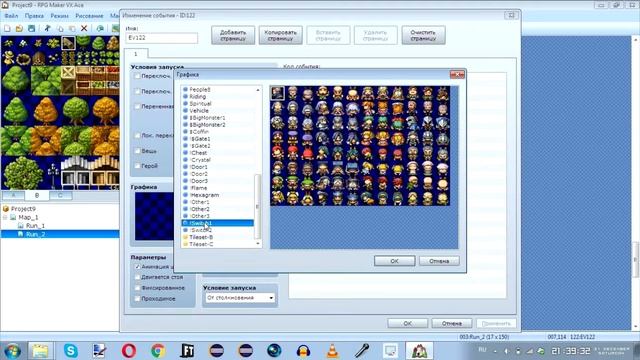The image size is (640, 360).
Task: Open Skype from the taskbar
Action: (x=71, y=351)
